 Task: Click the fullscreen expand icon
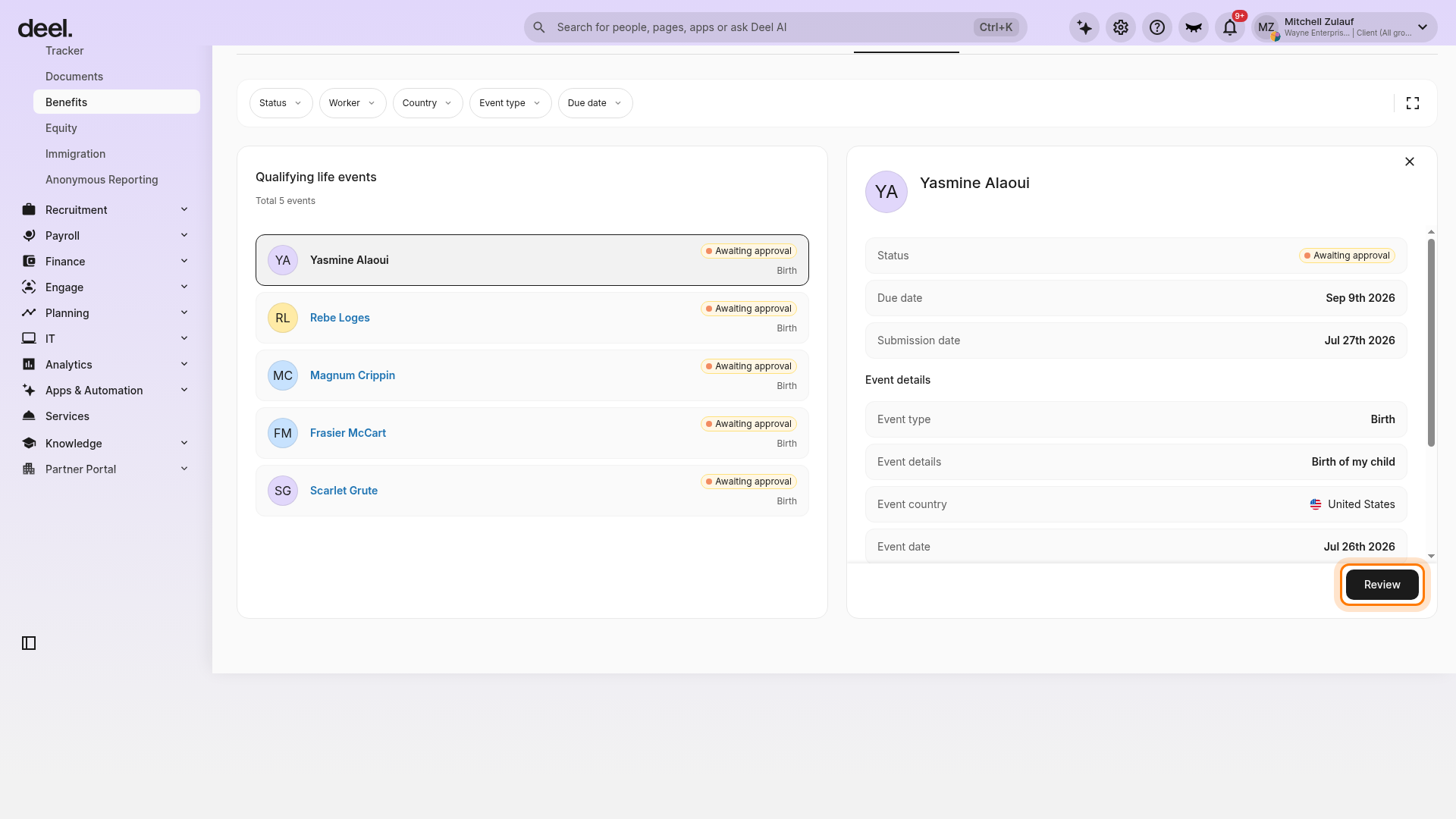(x=1413, y=103)
